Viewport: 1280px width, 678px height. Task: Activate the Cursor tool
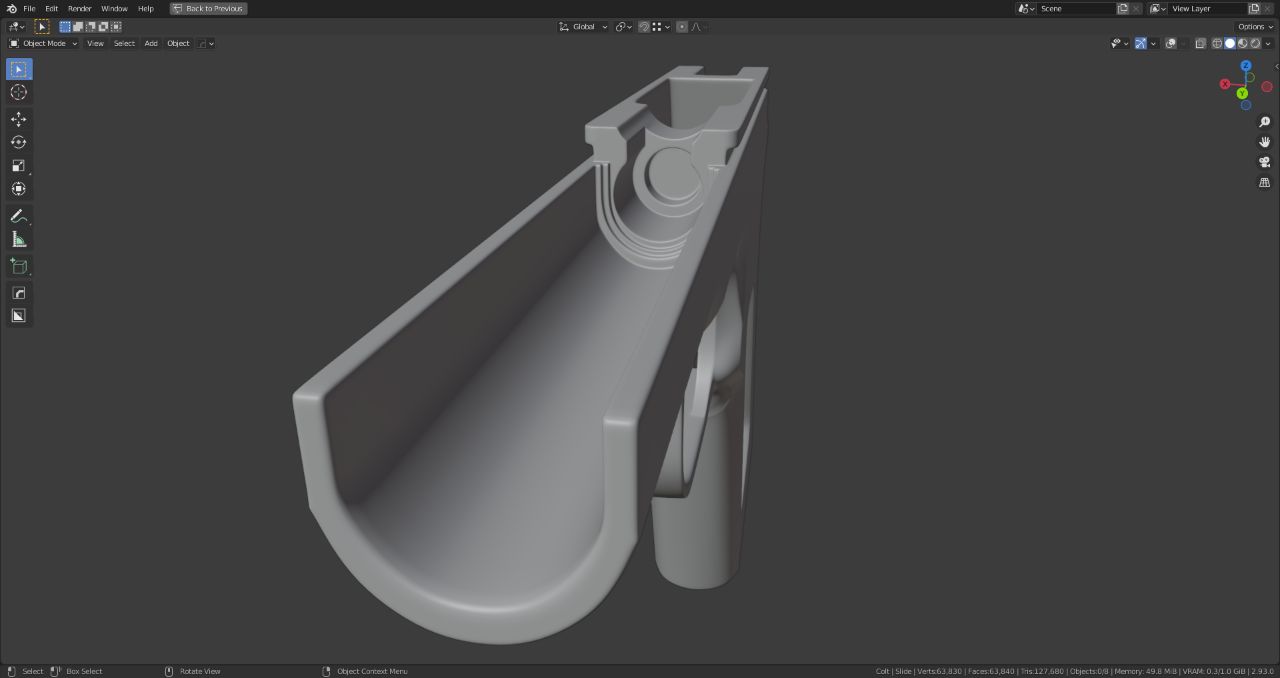[19, 92]
